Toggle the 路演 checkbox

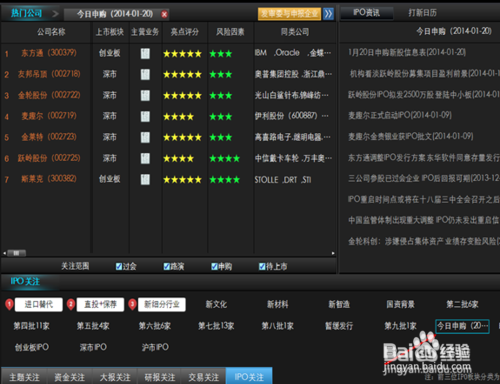pos(167,266)
